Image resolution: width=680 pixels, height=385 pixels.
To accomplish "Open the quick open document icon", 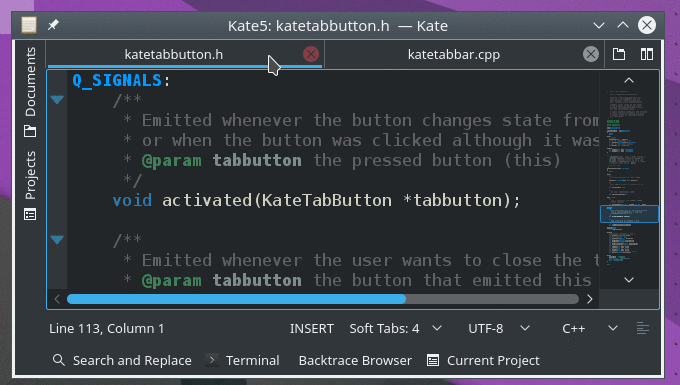I will point(619,54).
